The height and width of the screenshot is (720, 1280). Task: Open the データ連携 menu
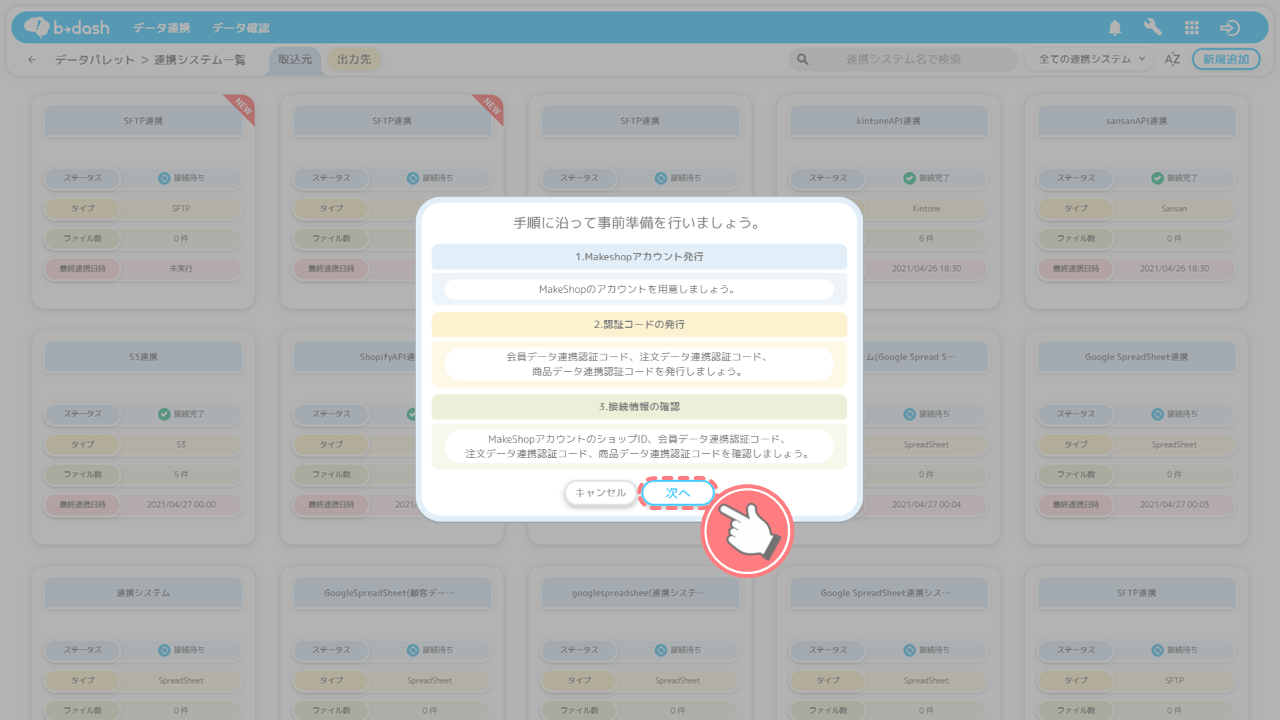pyautogui.click(x=164, y=28)
